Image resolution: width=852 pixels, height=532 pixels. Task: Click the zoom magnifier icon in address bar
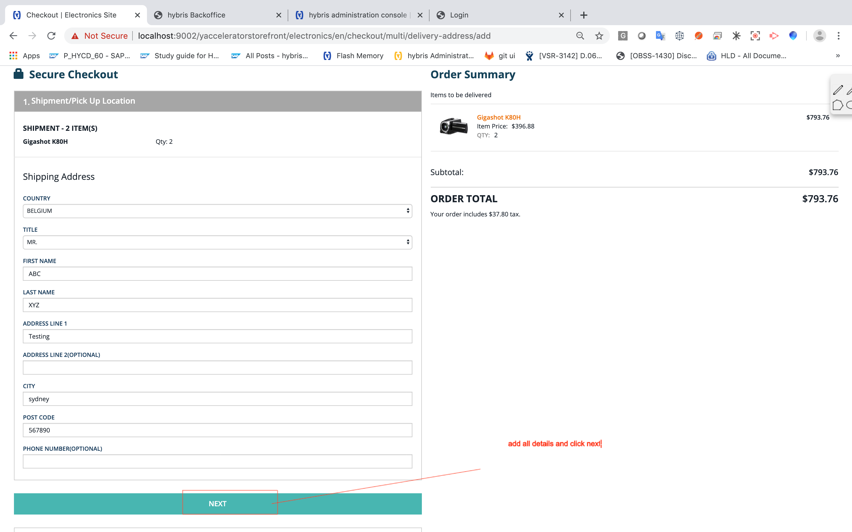point(580,36)
